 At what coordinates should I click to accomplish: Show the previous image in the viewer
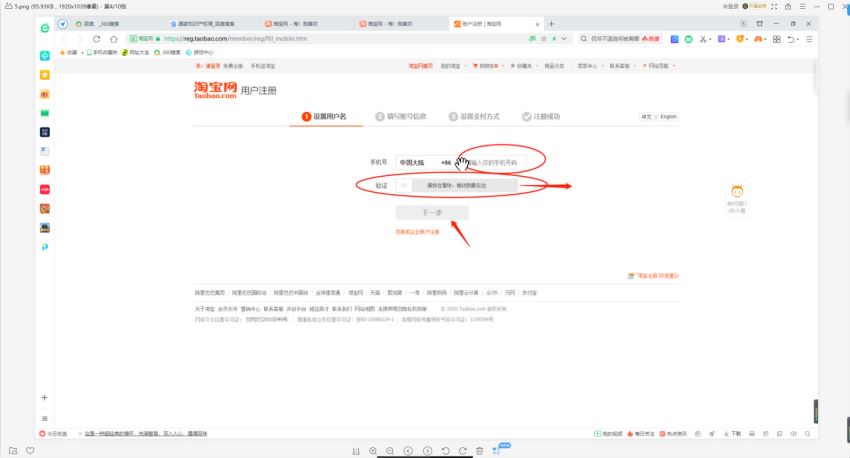tap(410, 451)
